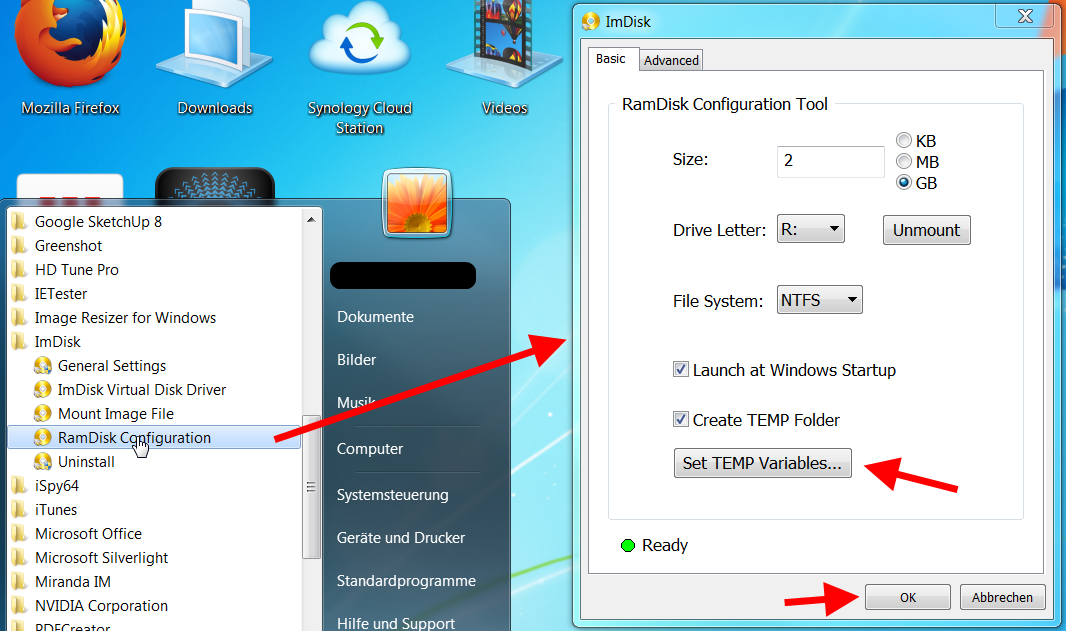Image resolution: width=1066 pixels, height=631 pixels.
Task: Open the File System dropdown
Action: point(819,300)
